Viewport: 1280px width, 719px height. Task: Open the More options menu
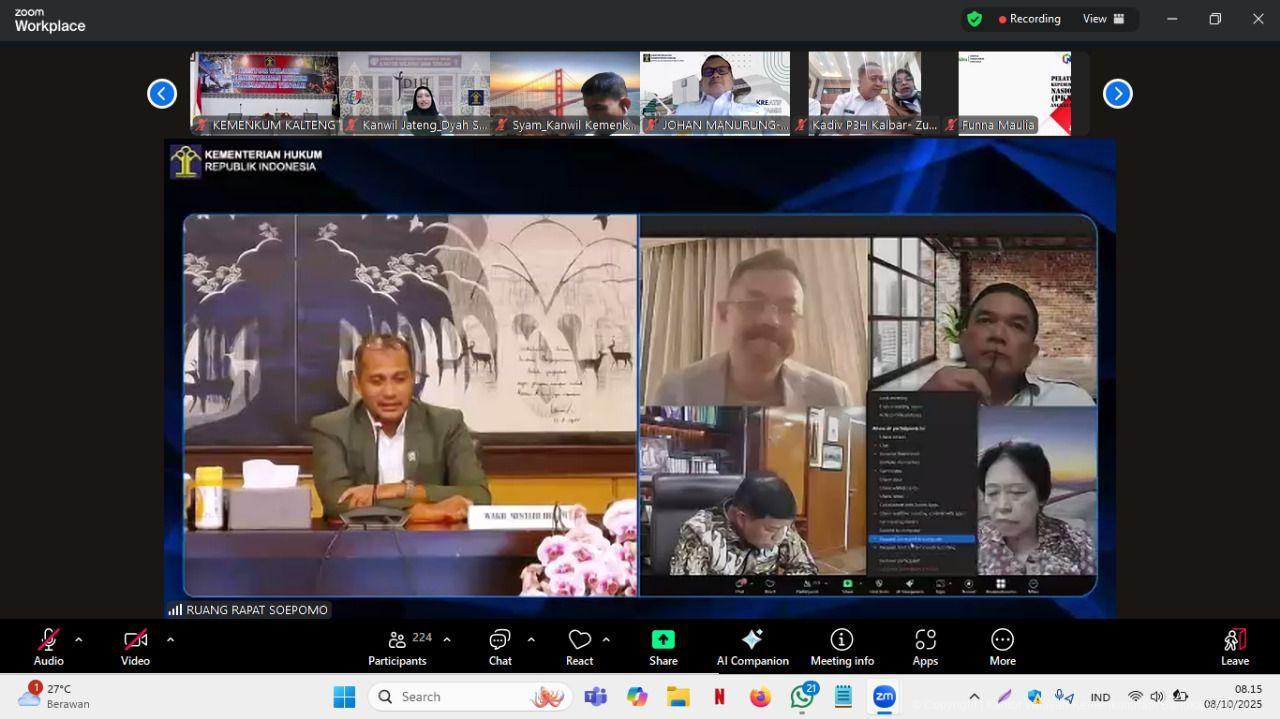[1002, 647]
